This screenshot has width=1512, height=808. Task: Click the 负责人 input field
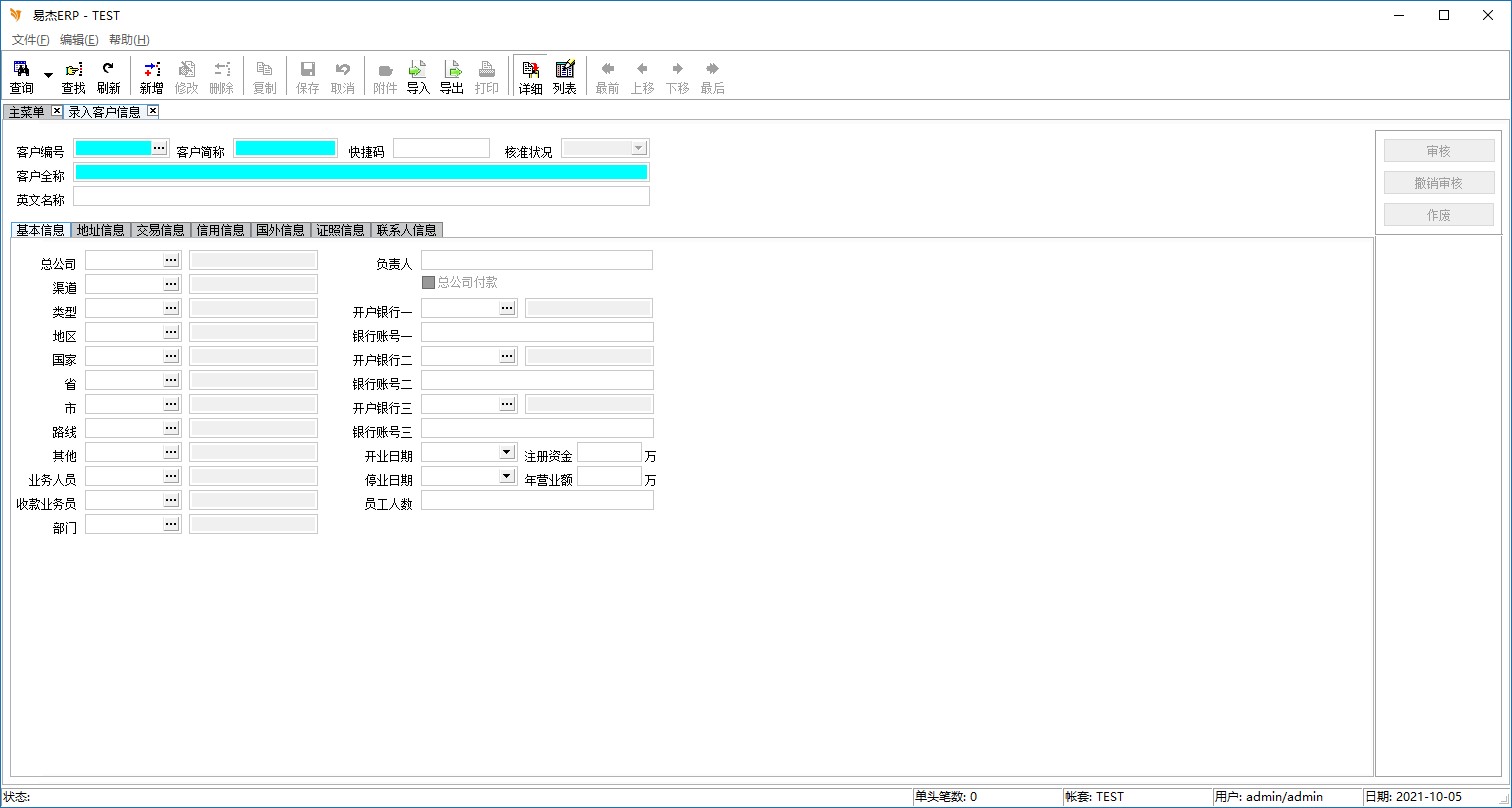click(536, 260)
